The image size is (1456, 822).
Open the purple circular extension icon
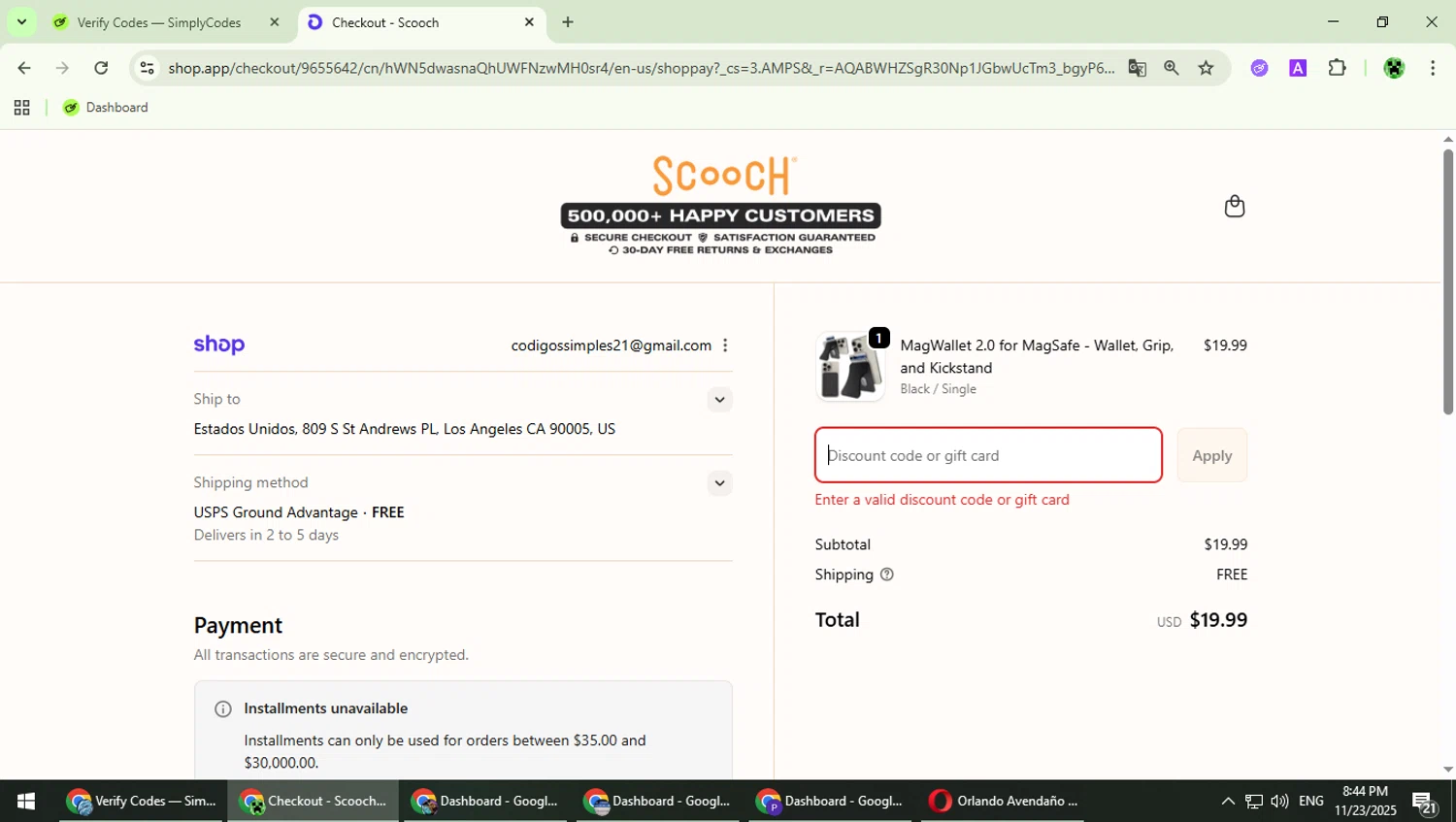(1259, 68)
